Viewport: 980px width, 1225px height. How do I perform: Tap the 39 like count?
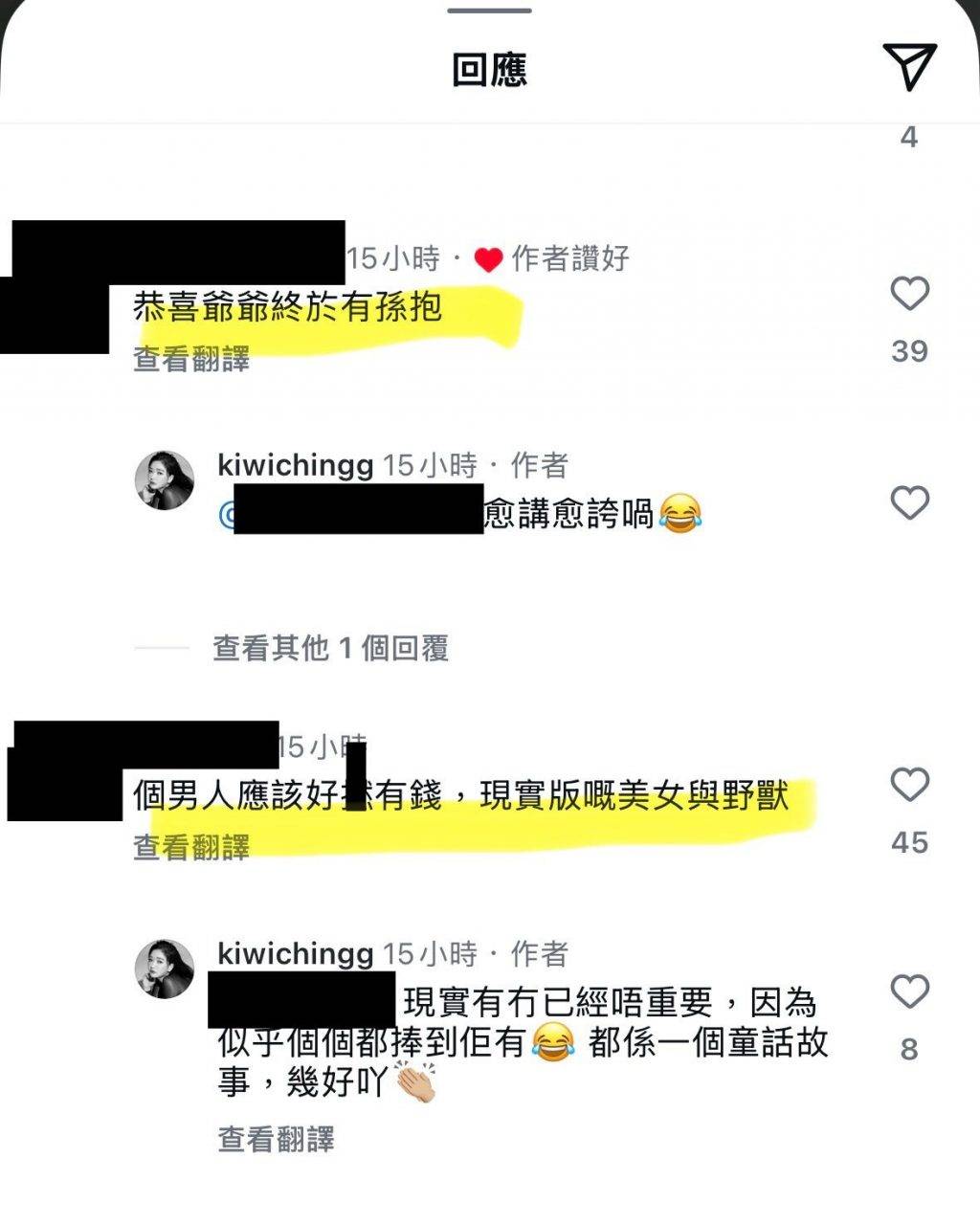click(x=909, y=351)
